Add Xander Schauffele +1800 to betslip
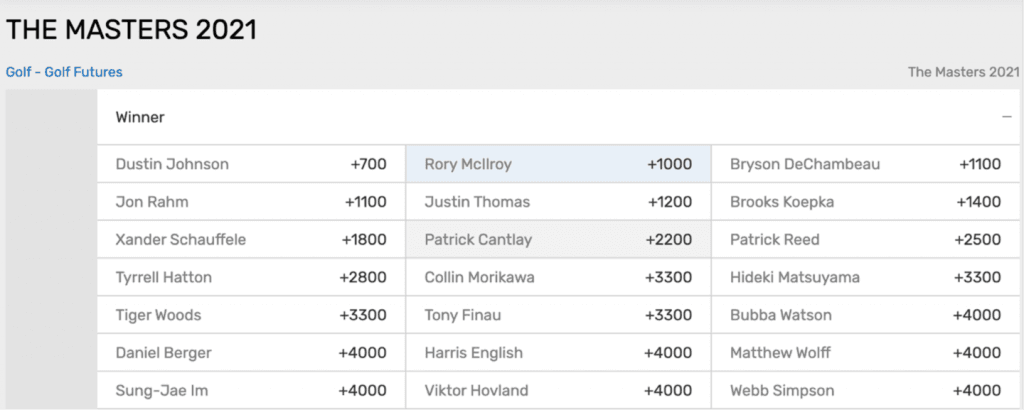The image size is (1024, 410). click(250, 240)
